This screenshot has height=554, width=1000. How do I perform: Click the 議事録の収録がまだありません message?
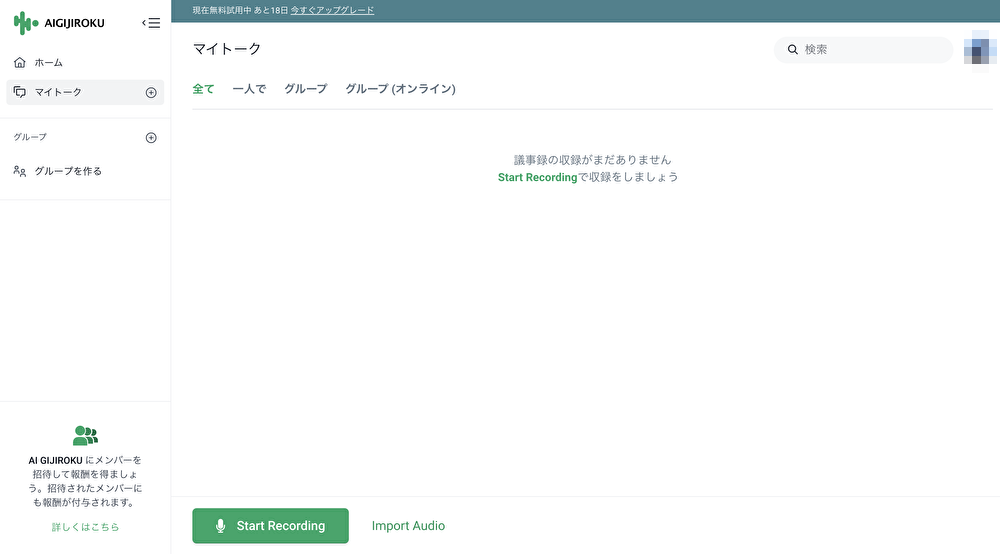592,160
